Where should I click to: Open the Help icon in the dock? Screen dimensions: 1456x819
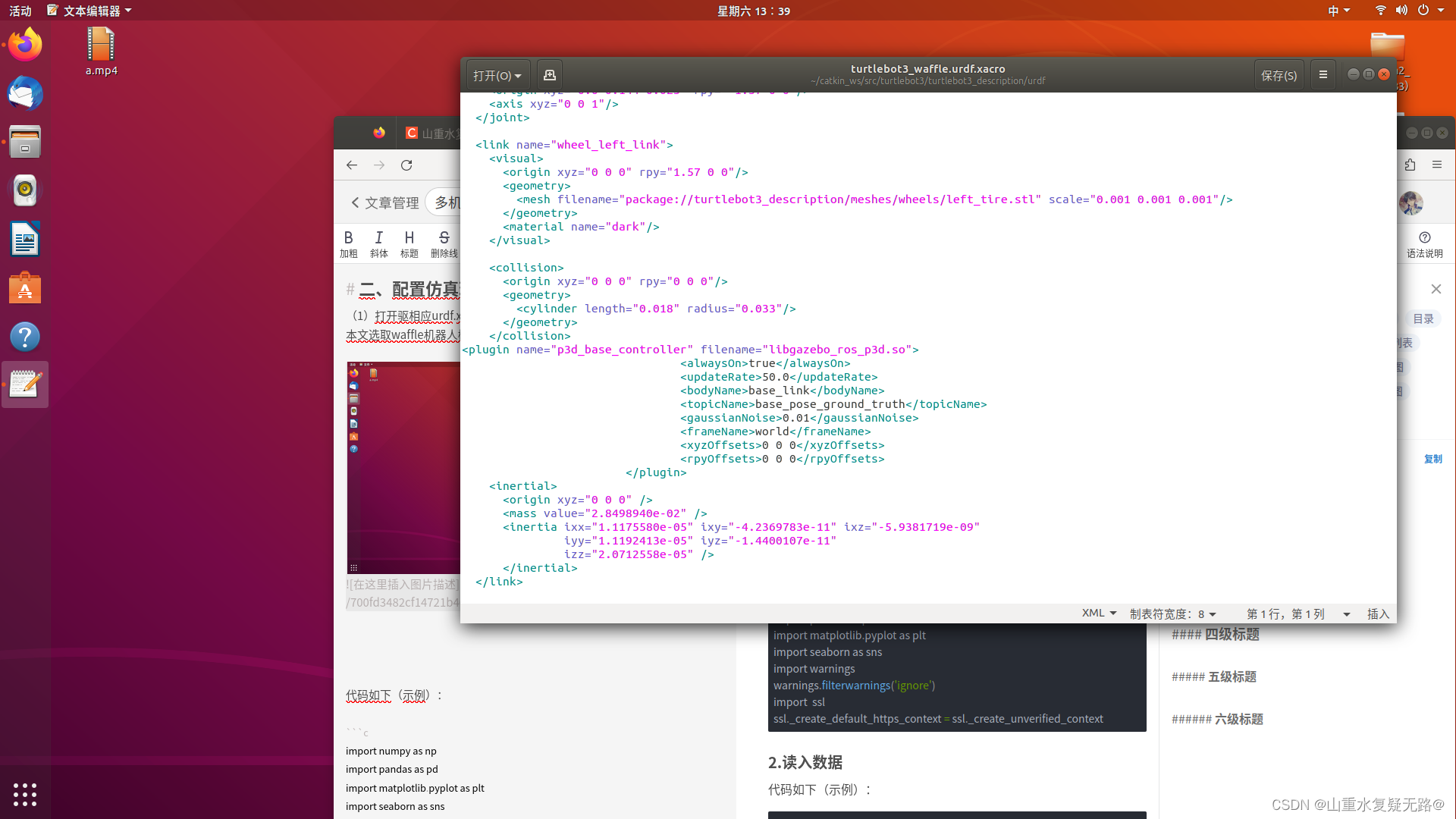coord(25,337)
